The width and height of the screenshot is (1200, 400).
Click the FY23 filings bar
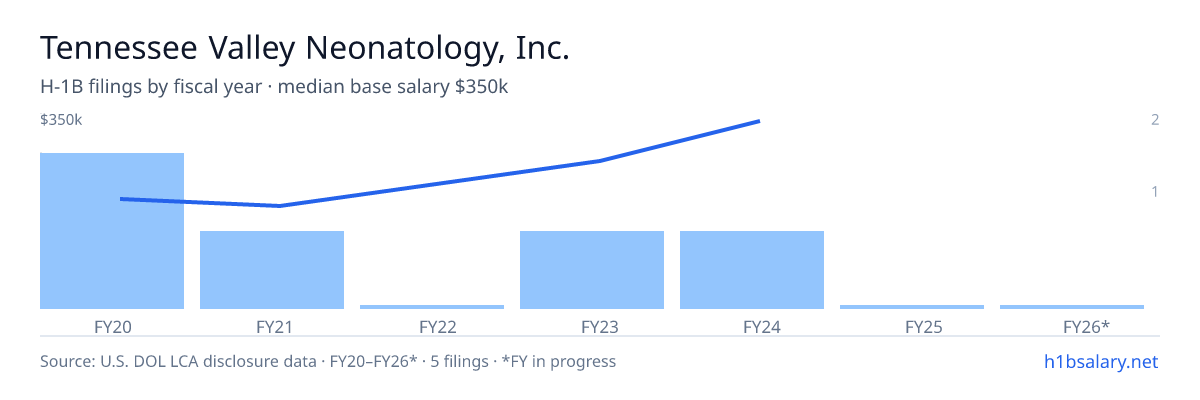pyautogui.click(x=592, y=270)
